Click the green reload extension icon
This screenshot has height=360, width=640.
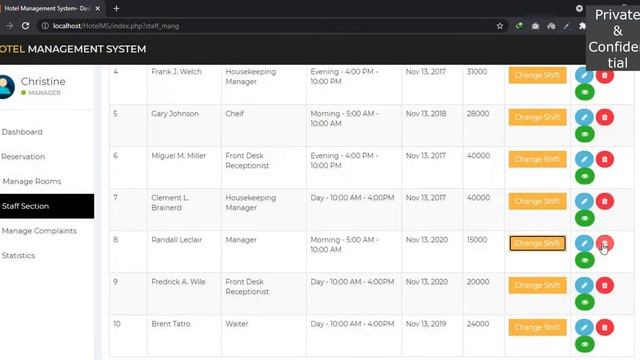(519, 26)
